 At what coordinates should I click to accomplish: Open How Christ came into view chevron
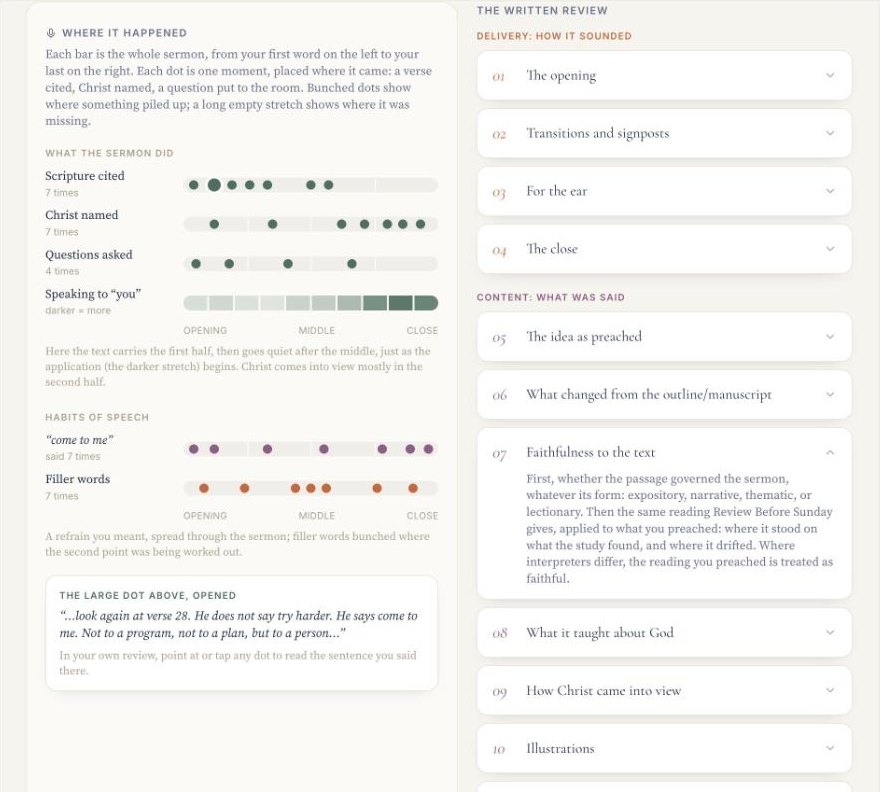coord(830,690)
